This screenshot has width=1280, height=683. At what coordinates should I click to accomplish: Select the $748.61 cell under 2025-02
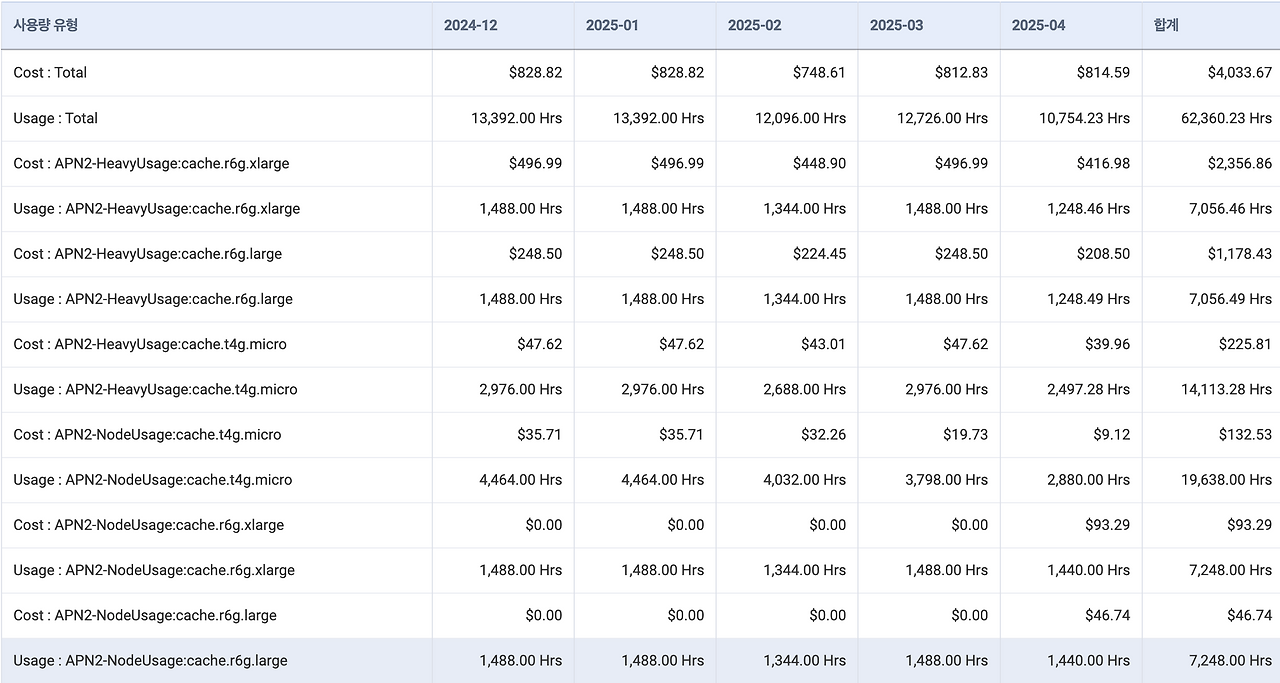(x=819, y=73)
